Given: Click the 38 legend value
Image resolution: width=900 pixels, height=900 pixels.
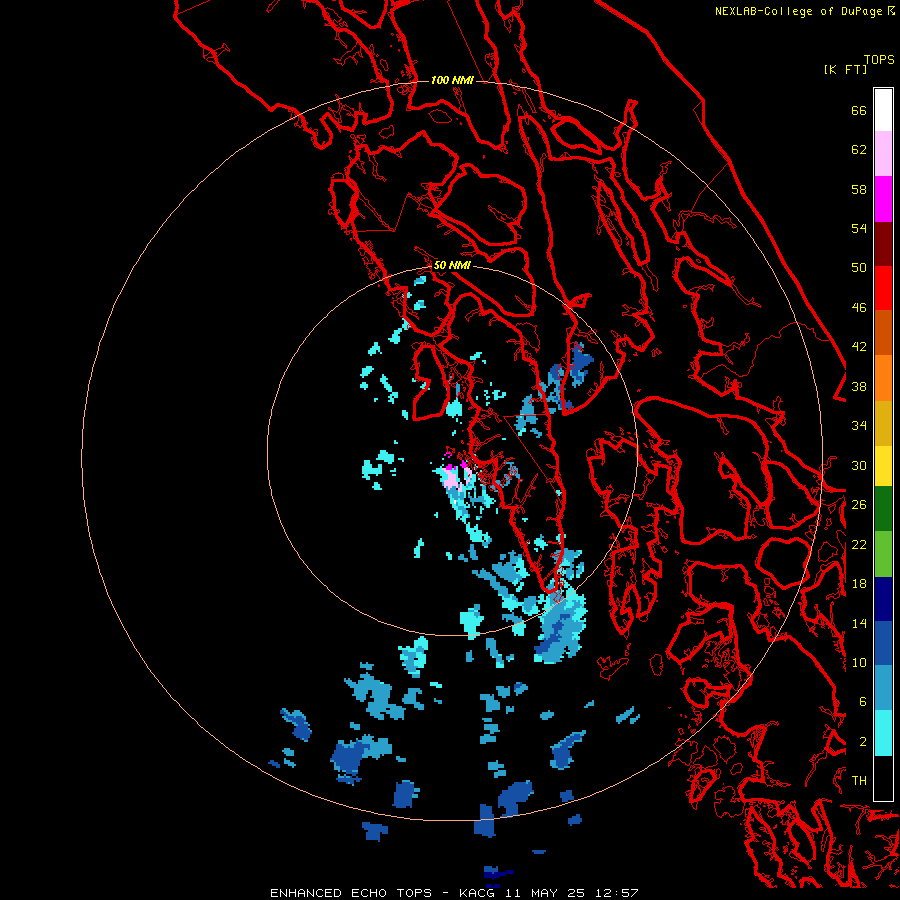Looking at the screenshot, I should [x=859, y=386].
